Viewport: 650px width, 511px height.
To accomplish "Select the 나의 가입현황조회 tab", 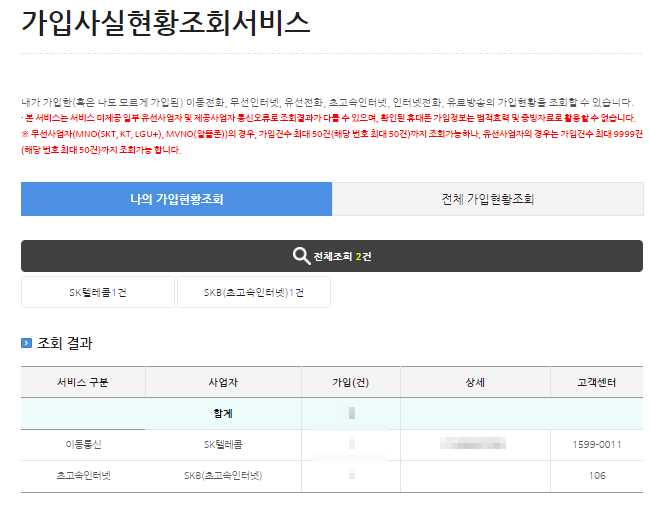I will point(176,199).
